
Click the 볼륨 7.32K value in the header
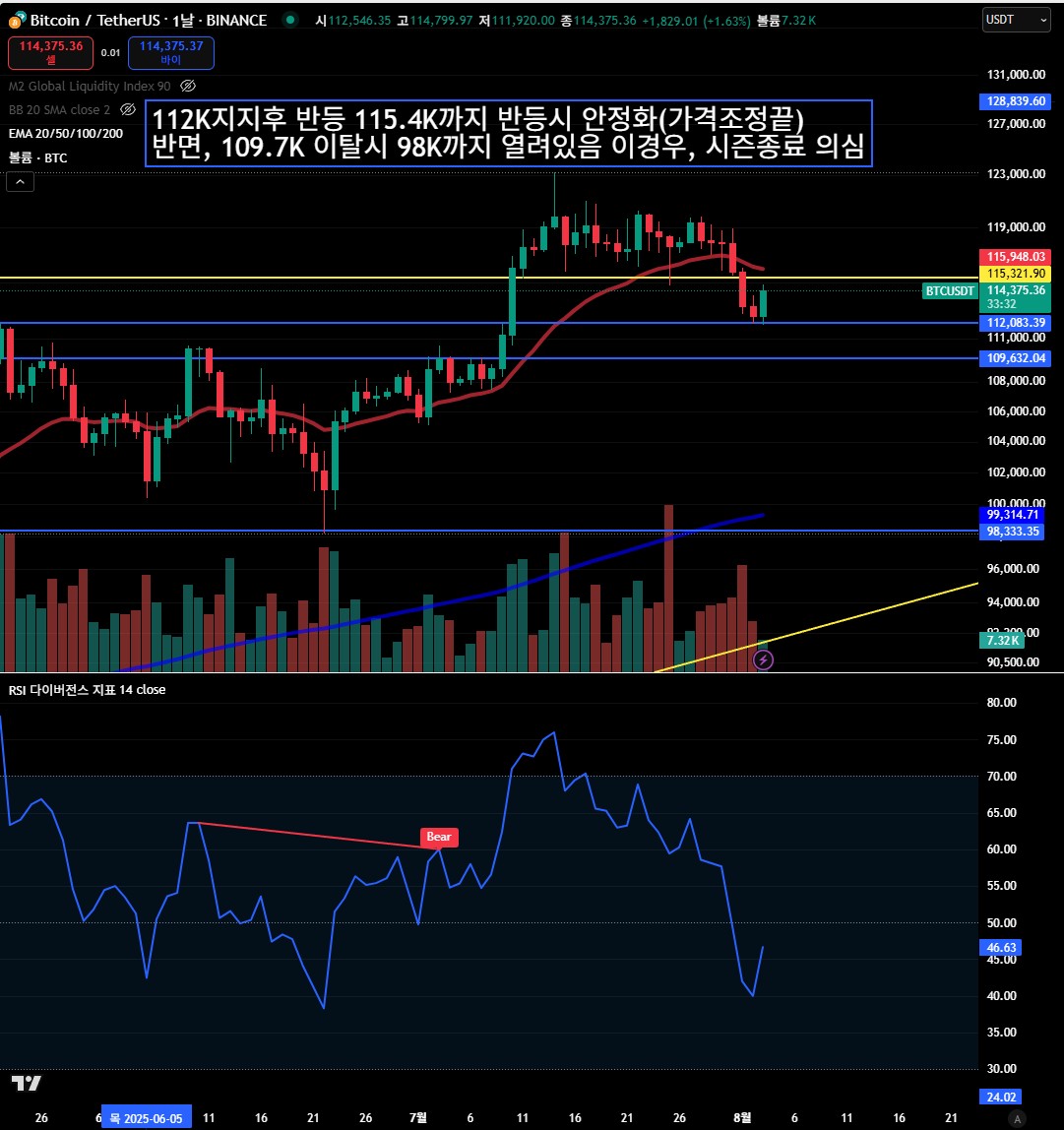tap(786, 20)
